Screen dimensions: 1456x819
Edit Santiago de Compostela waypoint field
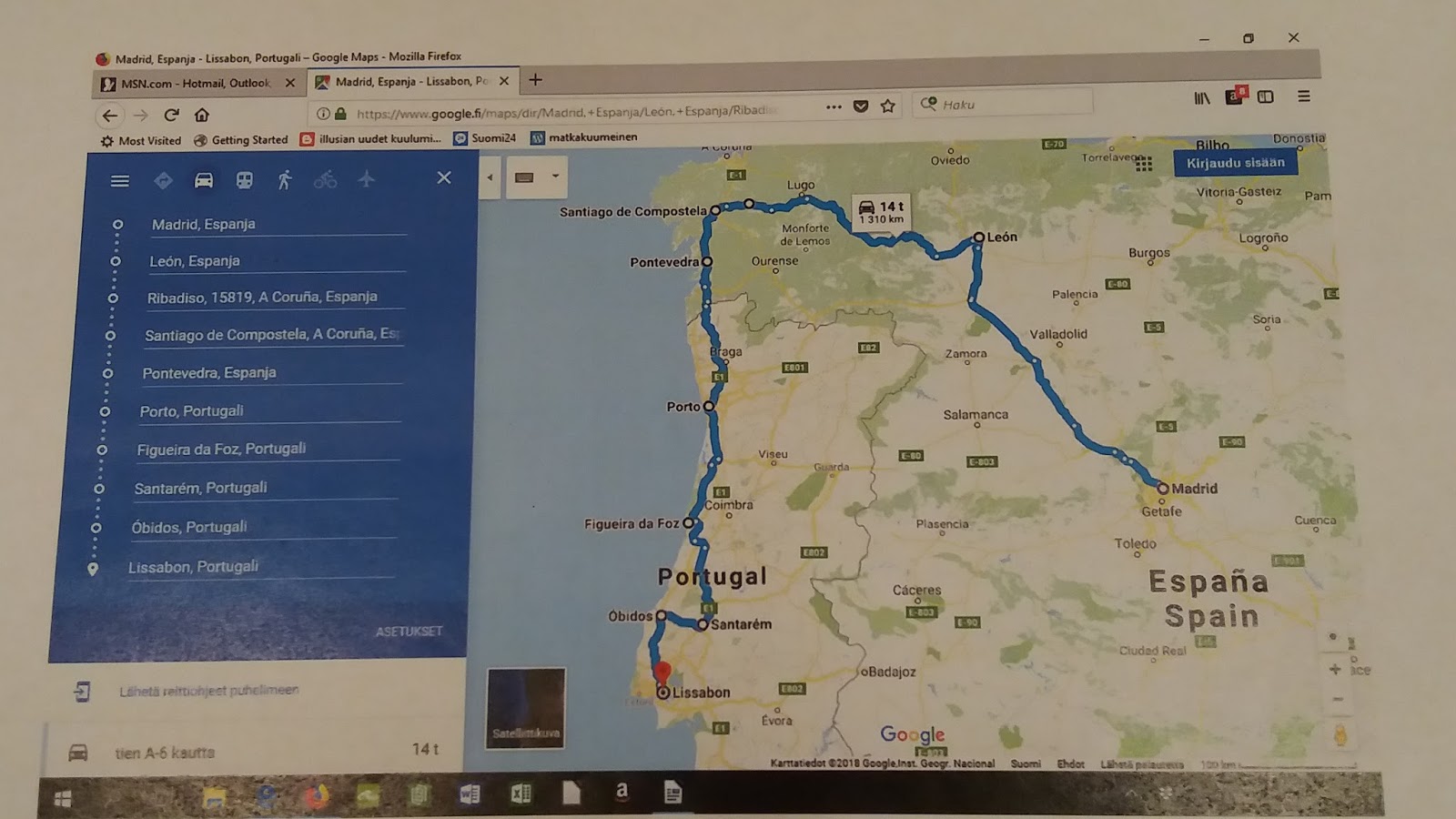pos(273,335)
